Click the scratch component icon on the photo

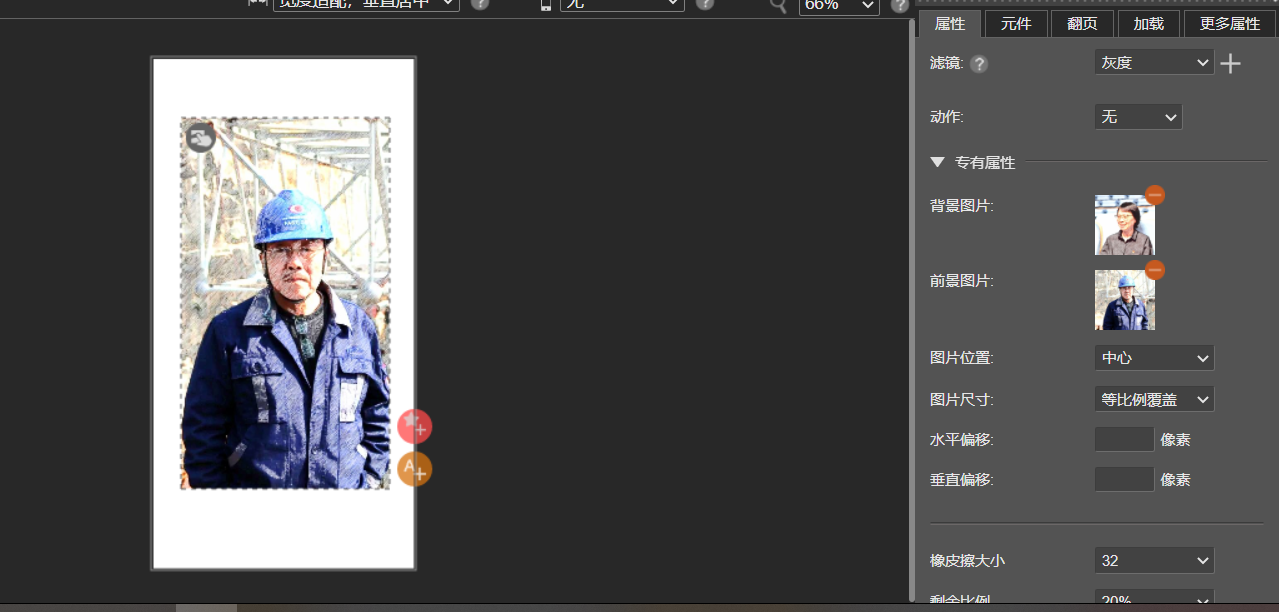[201, 138]
